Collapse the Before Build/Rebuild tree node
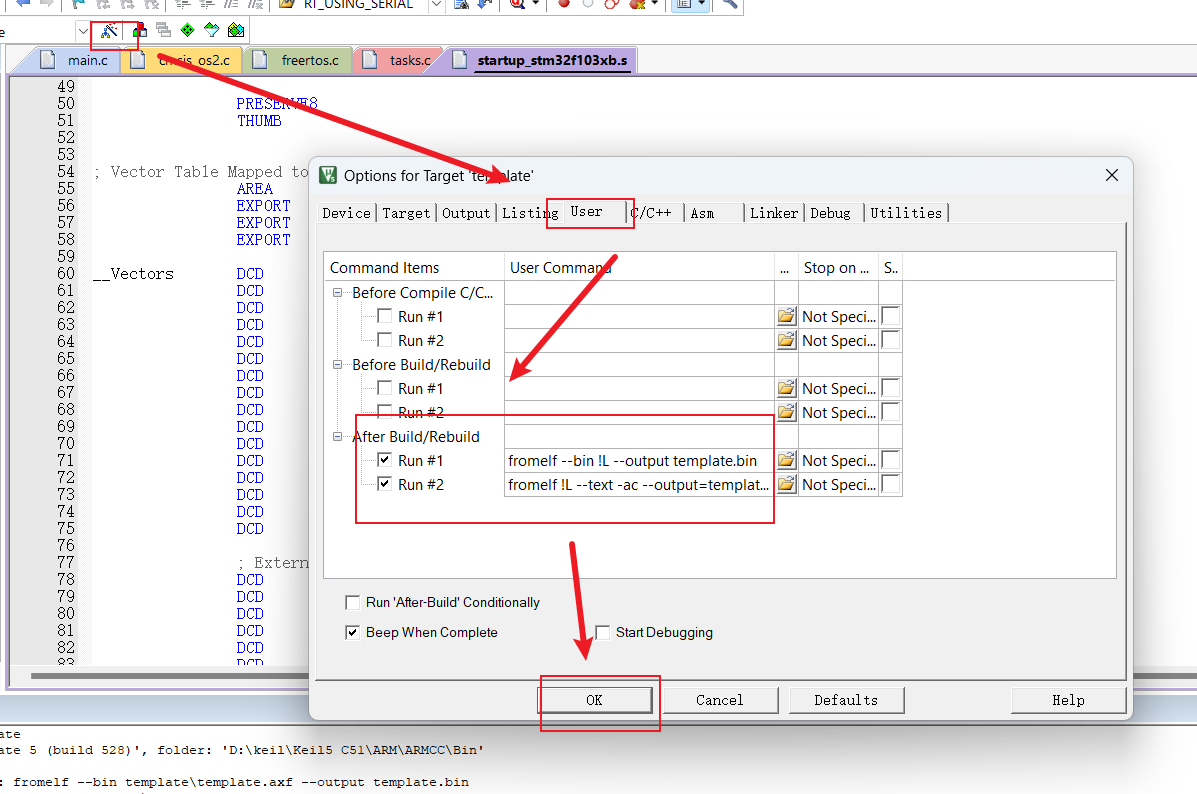The height and width of the screenshot is (794, 1197). click(x=337, y=364)
